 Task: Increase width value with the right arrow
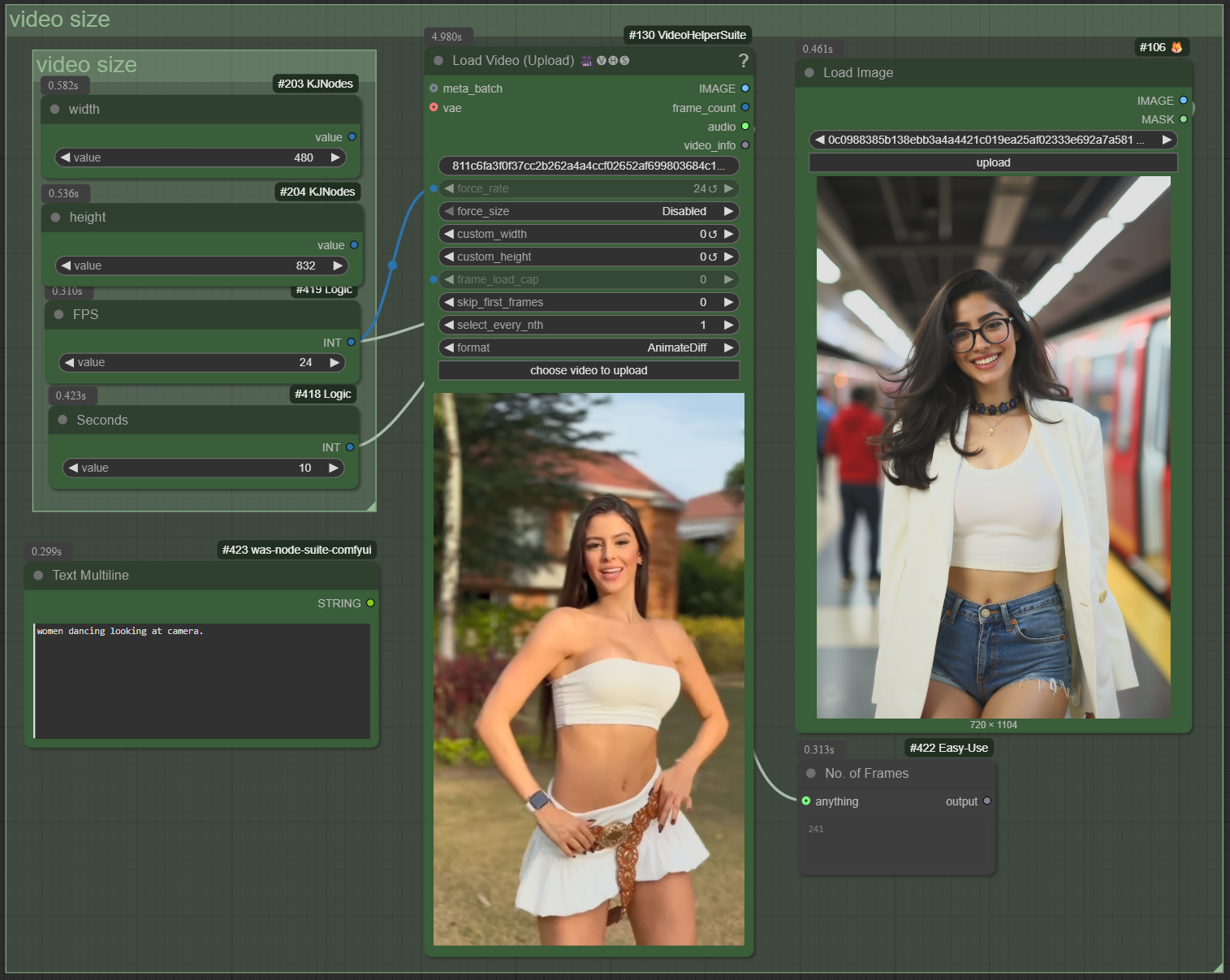click(335, 158)
